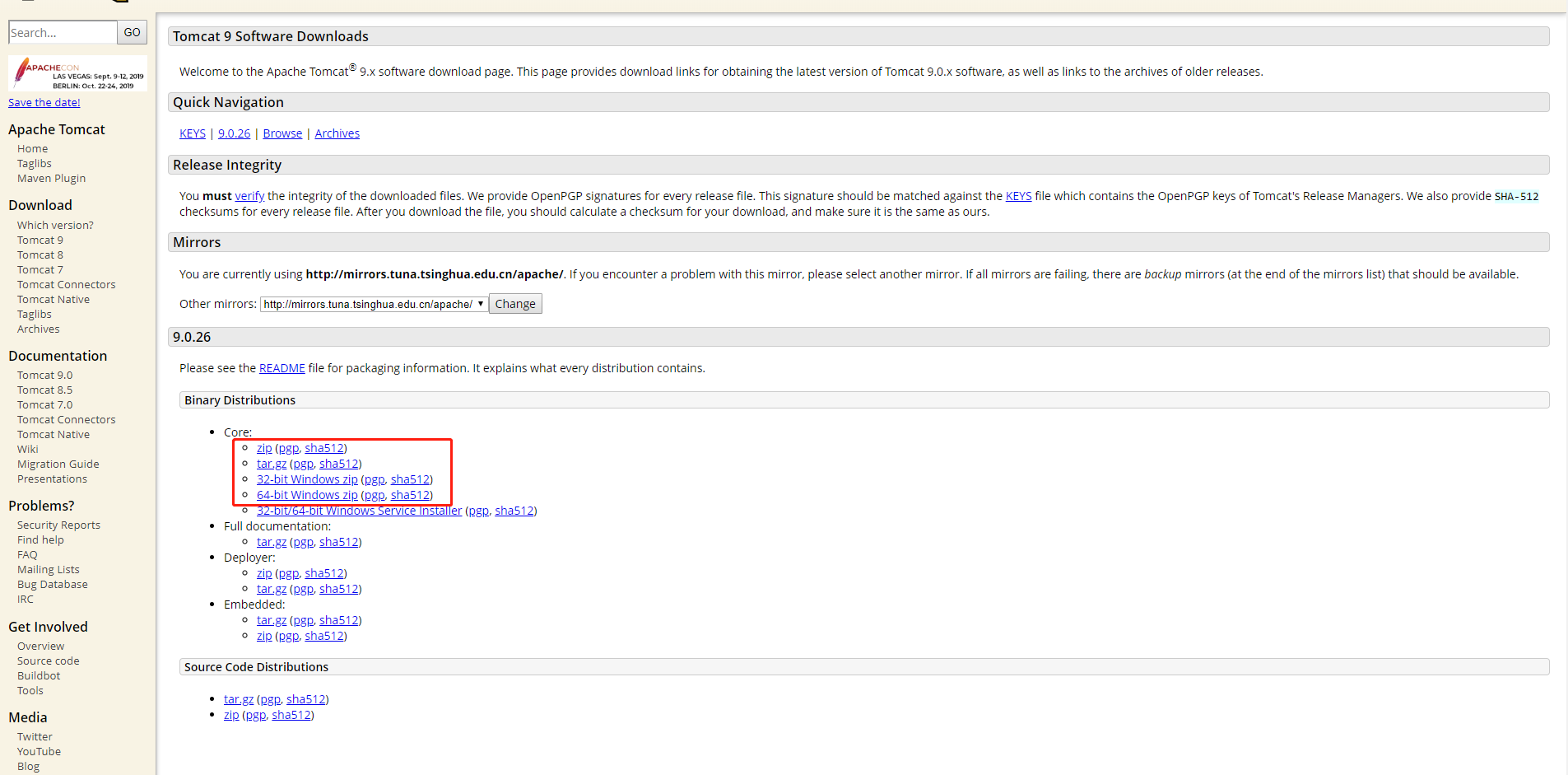Open Twitter under Media

pyautogui.click(x=35, y=737)
